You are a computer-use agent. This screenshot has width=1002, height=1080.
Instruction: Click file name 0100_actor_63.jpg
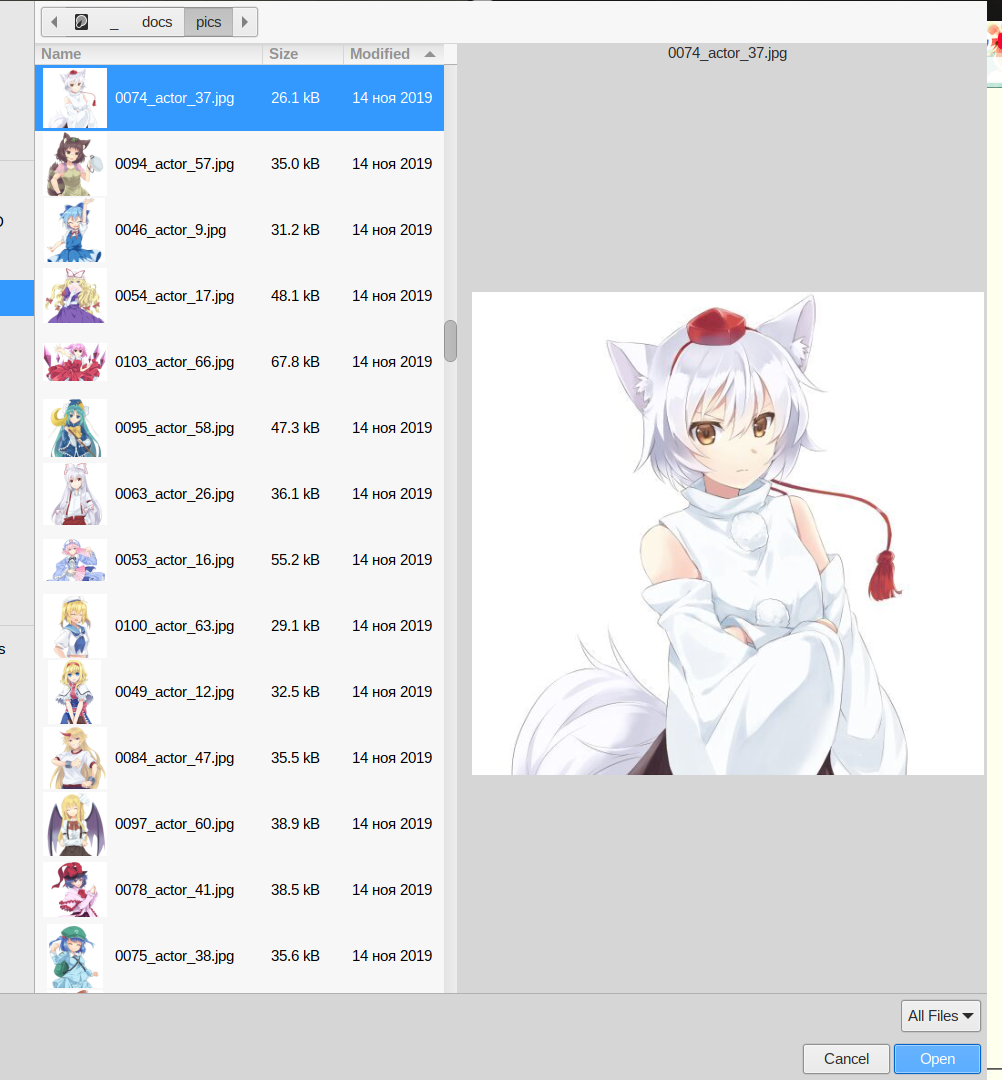tap(174, 626)
